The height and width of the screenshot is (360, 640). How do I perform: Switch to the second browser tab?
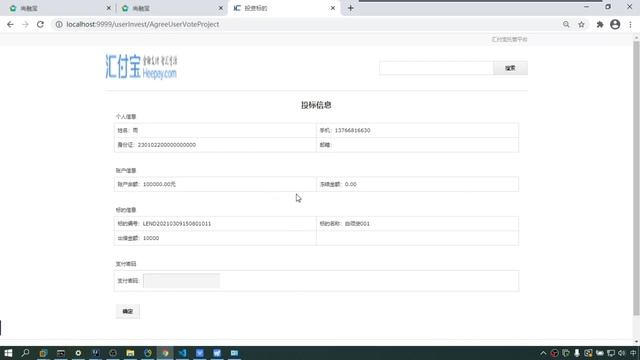pyautogui.click(x=171, y=8)
